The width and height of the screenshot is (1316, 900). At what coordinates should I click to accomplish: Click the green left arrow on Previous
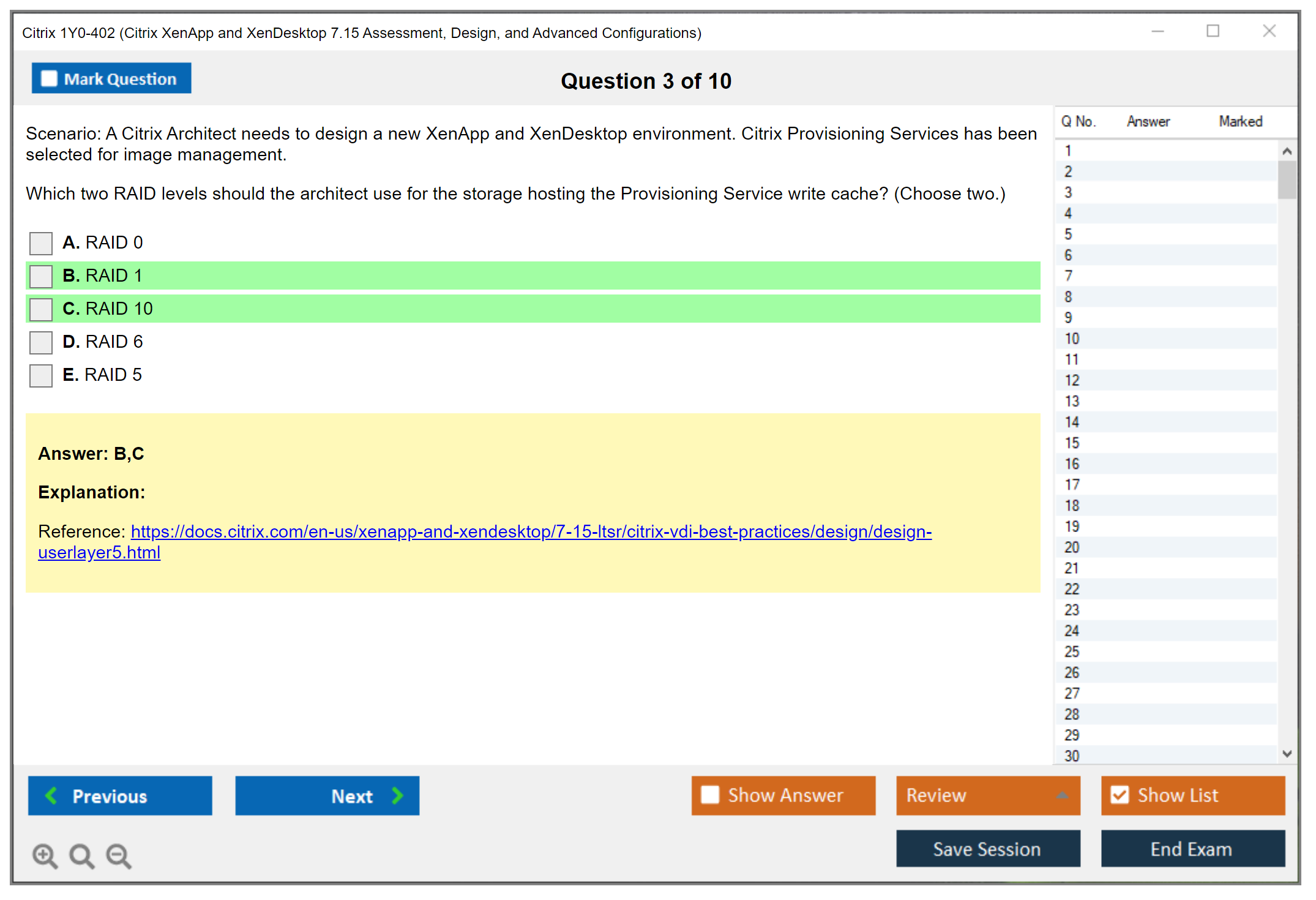click(x=52, y=795)
